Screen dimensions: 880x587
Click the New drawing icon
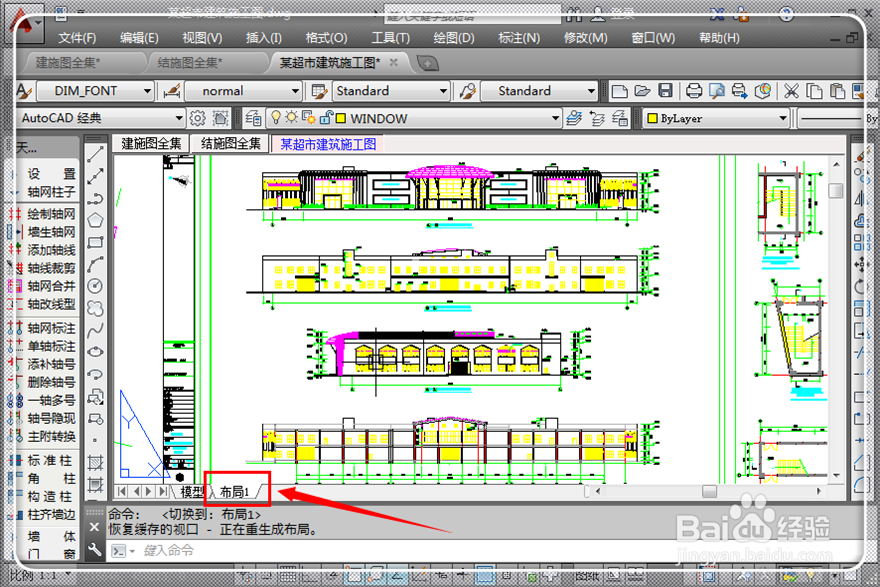[x=620, y=91]
